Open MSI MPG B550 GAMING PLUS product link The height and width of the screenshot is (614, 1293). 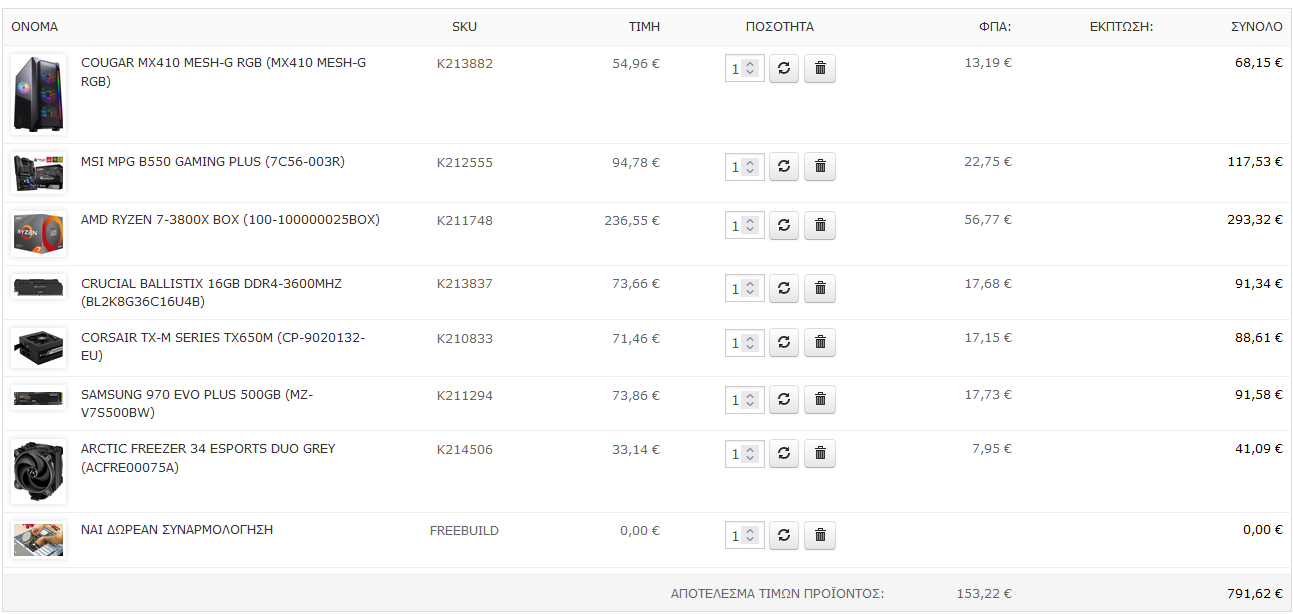(x=213, y=161)
